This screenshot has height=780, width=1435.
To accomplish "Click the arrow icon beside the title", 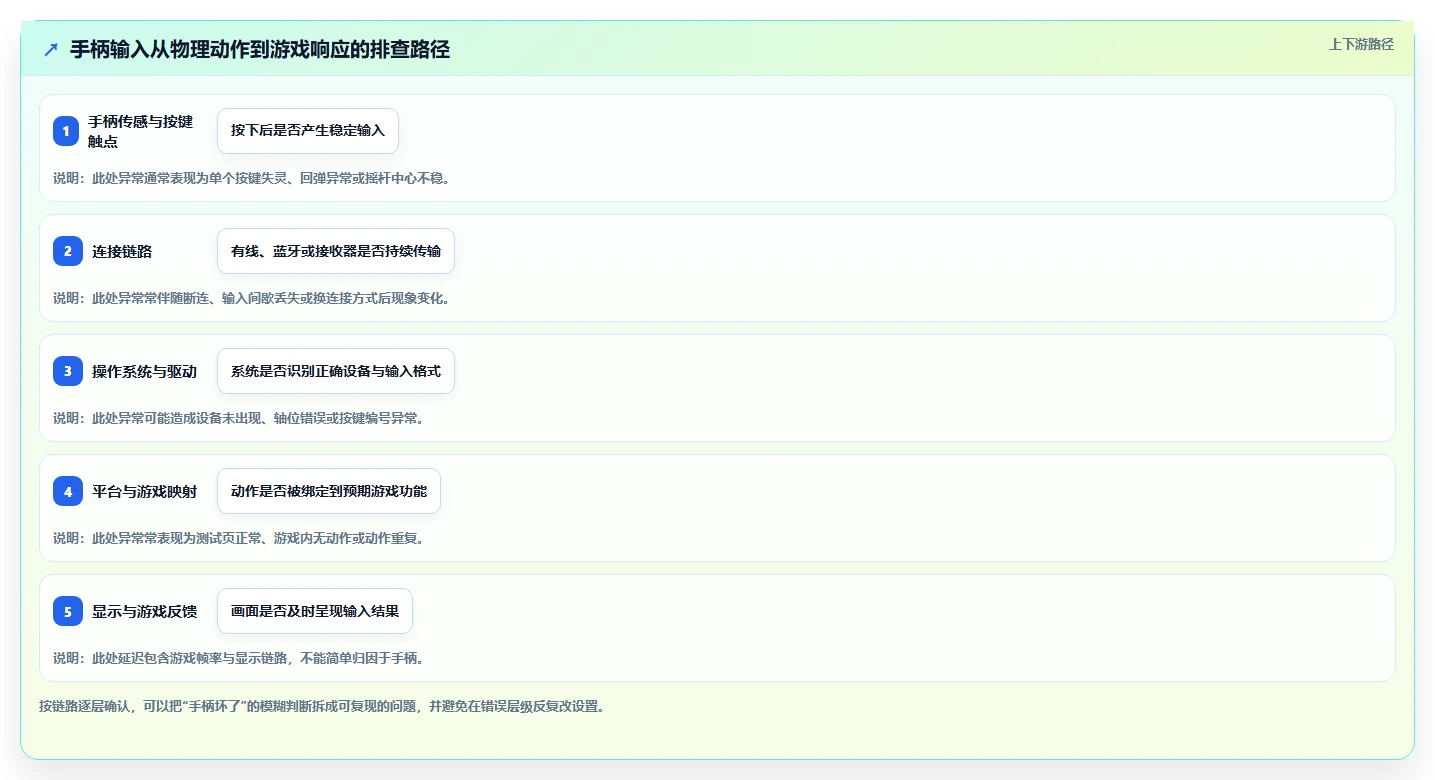I will pyautogui.click(x=51, y=49).
